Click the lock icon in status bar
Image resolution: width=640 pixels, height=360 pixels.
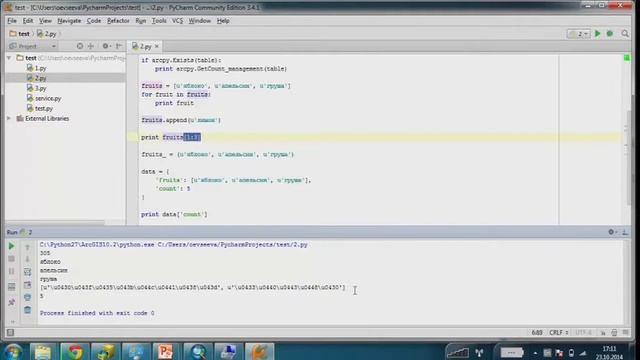(x=603, y=333)
